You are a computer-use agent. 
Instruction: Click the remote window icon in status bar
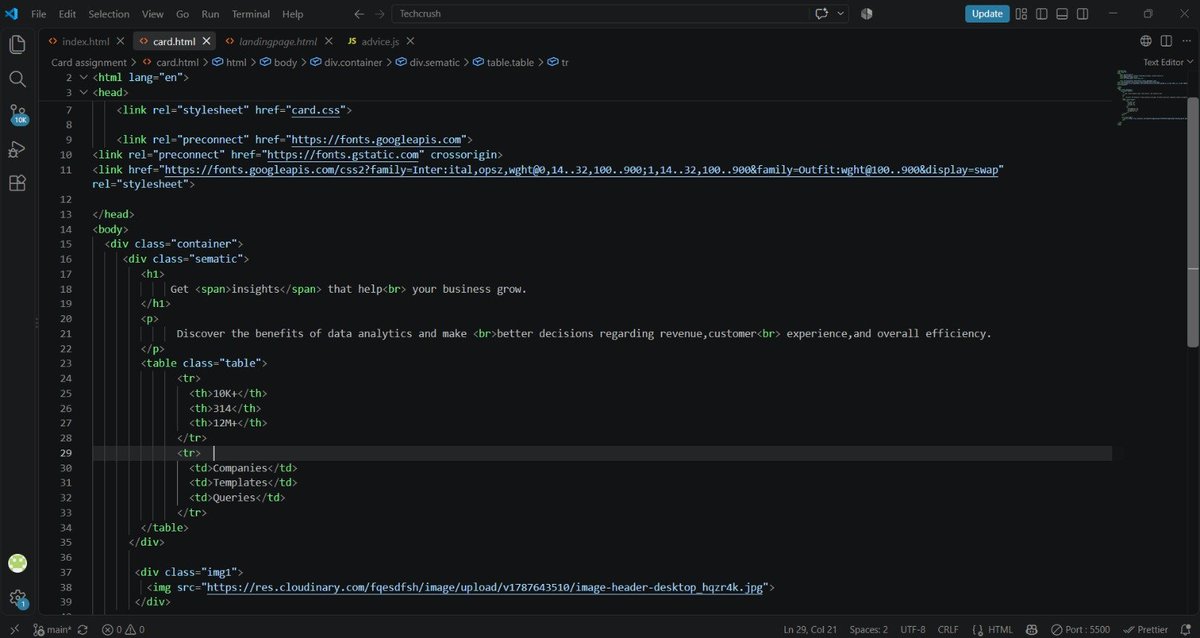13,630
